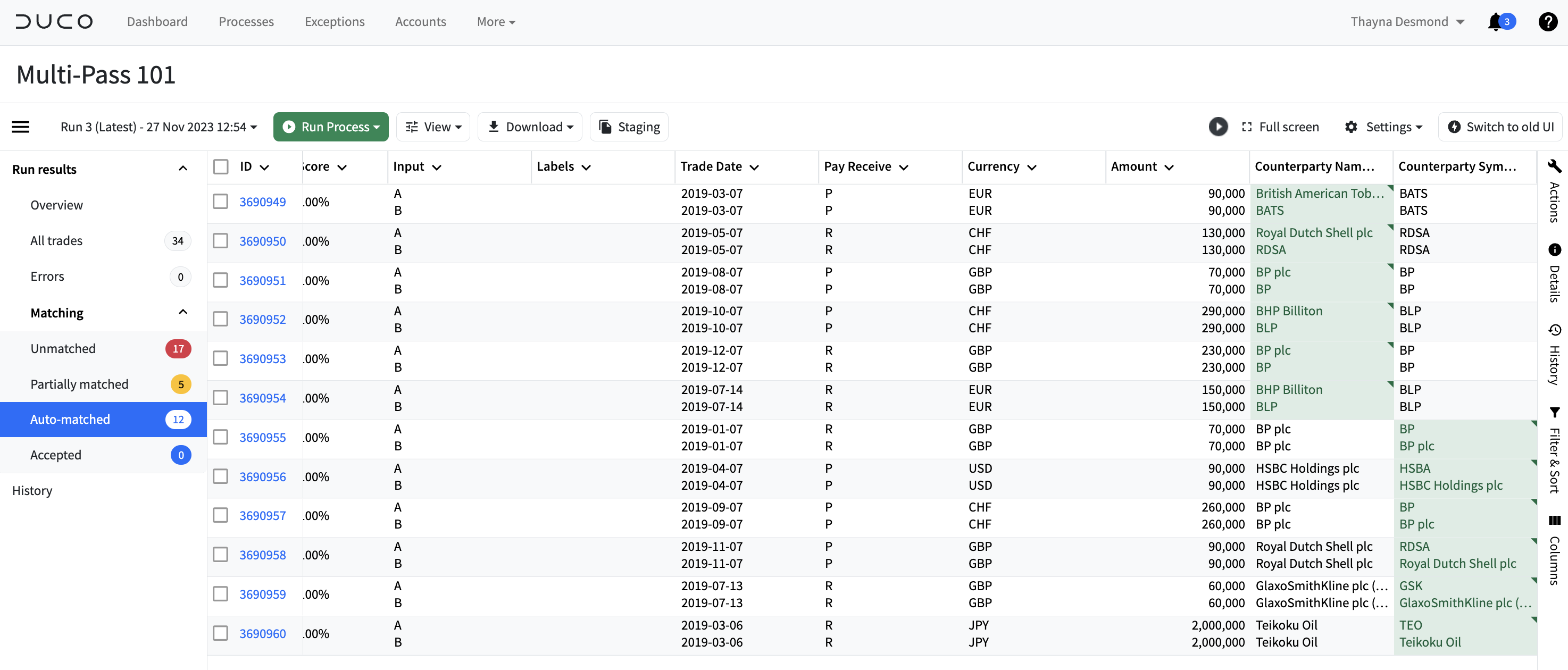Open the Pay Receive column menu chevron

coord(903,167)
